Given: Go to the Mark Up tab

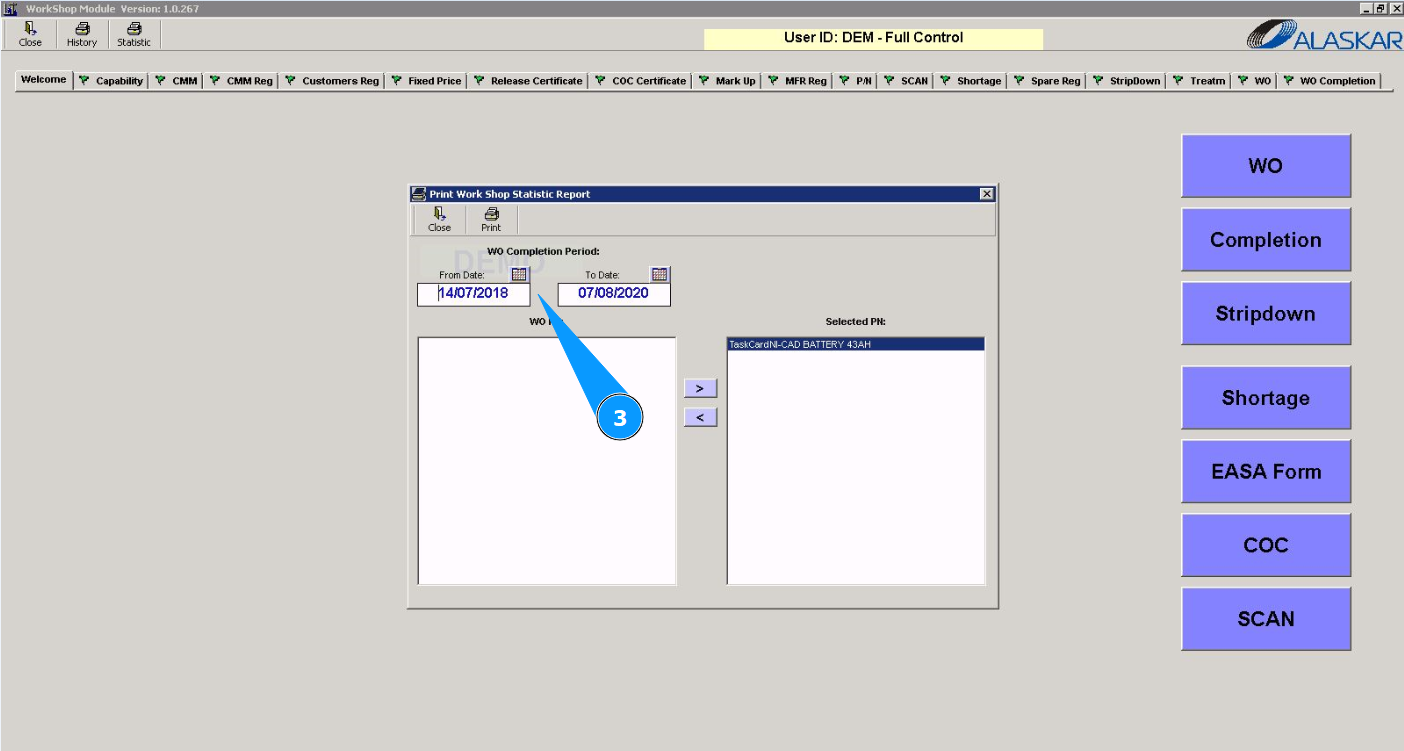Looking at the screenshot, I should point(728,81).
